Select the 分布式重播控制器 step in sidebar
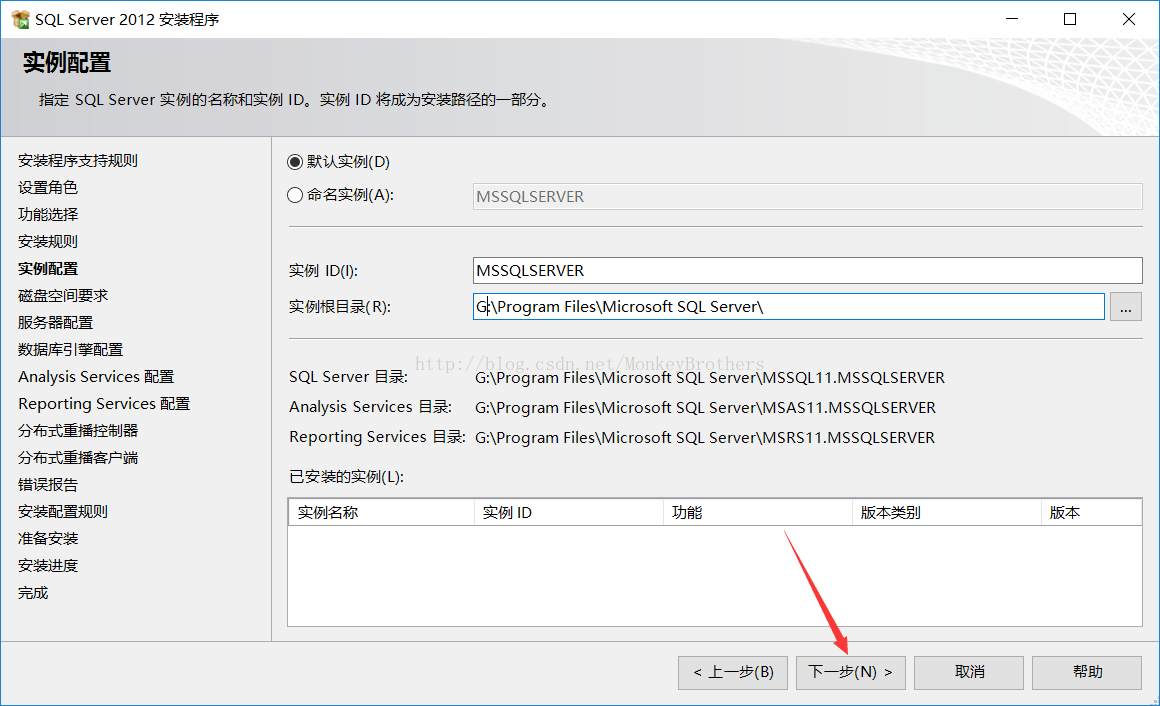1160x706 pixels. click(x=78, y=431)
